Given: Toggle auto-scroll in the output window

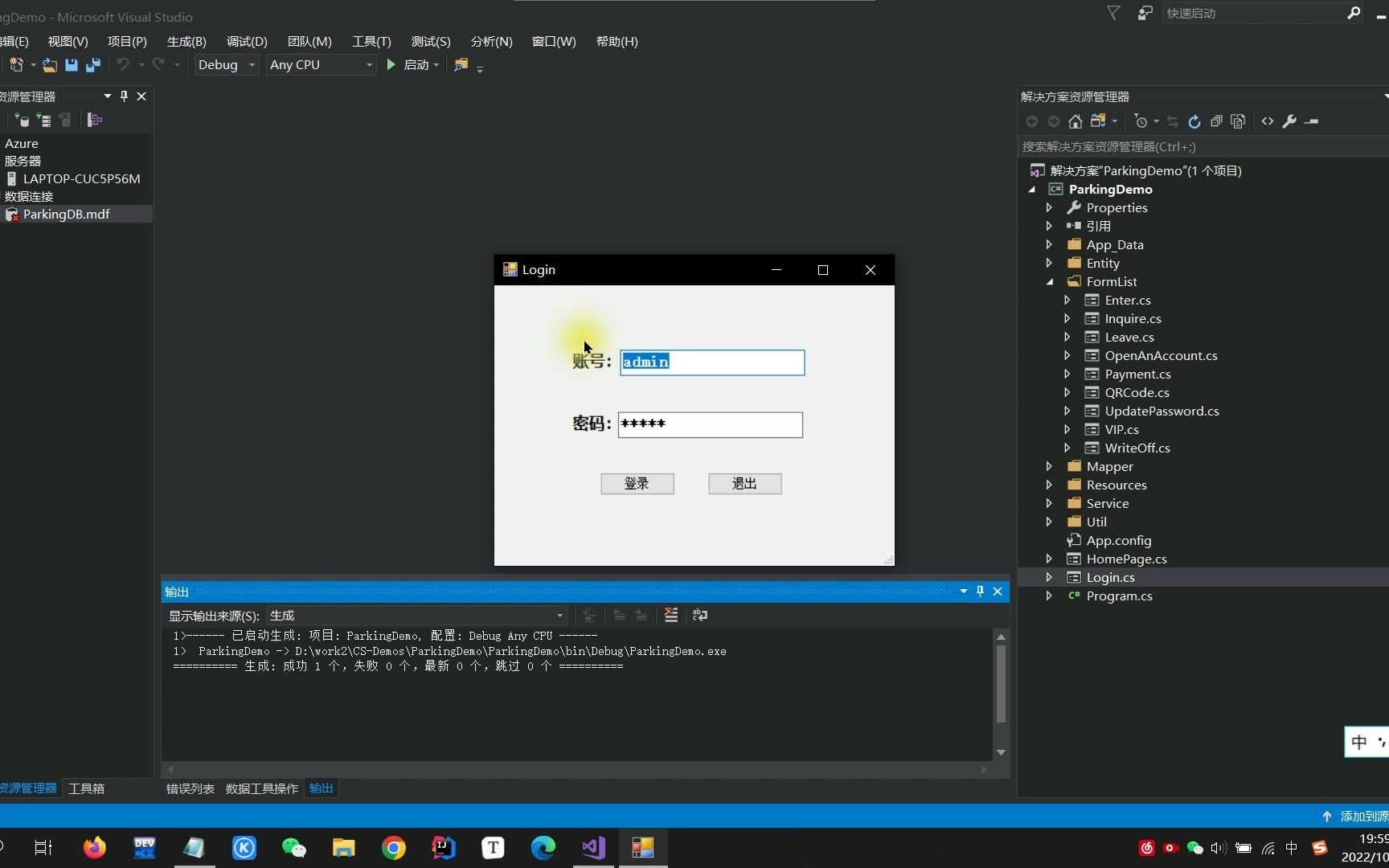Looking at the screenshot, I should tap(589, 615).
